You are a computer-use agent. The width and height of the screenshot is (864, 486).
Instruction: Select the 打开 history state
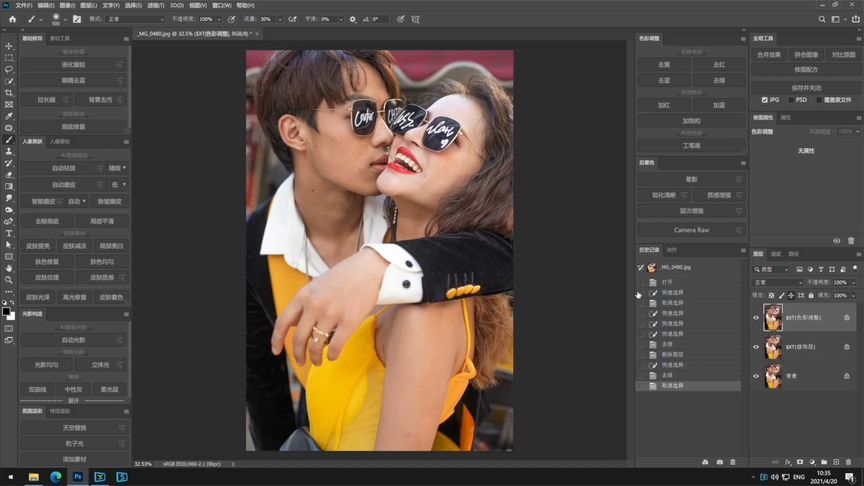click(x=667, y=282)
